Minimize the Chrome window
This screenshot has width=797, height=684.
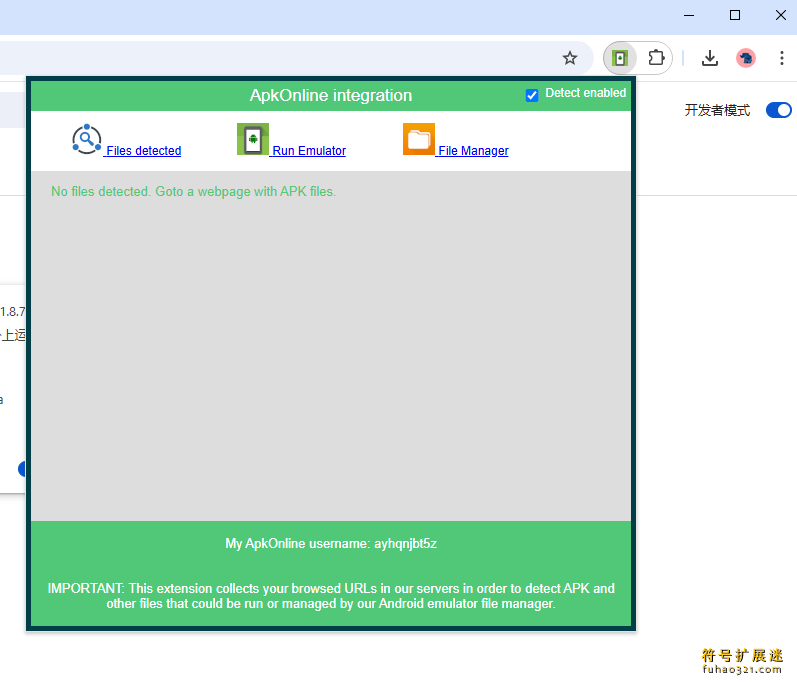(689, 15)
